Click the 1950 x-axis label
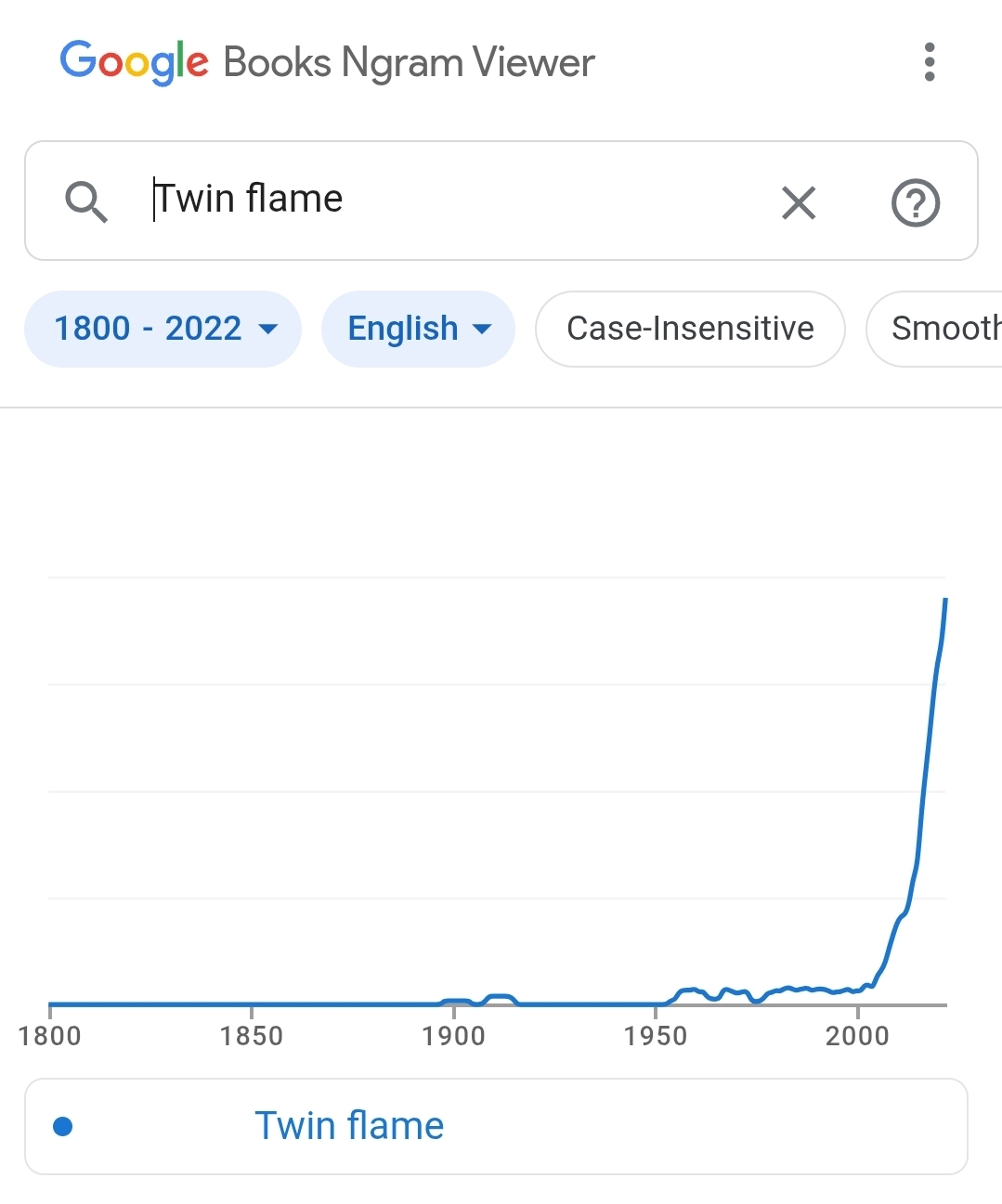The image size is (1002, 1204). [656, 1036]
